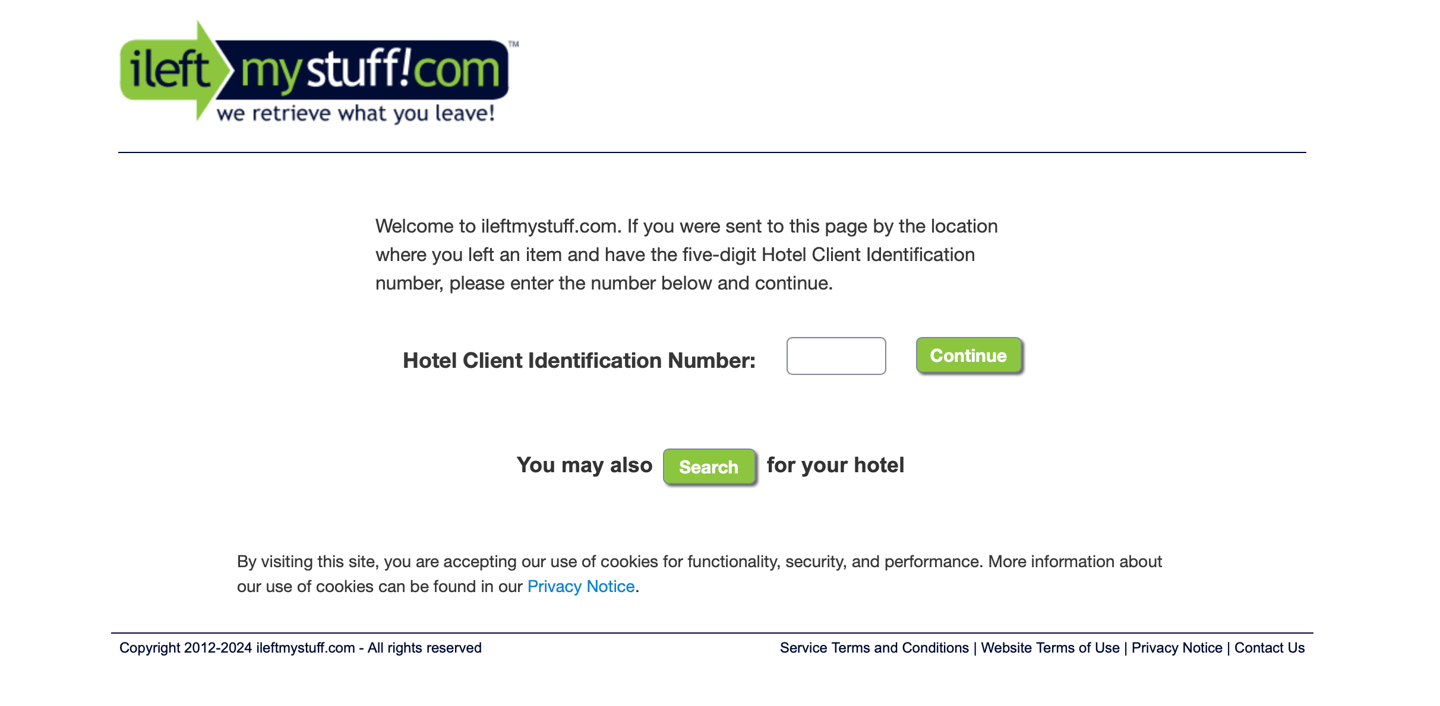Viewport: 1440px width, 706px height.
Task: View the Website Terms of Use
Action: pos(1049,648)
